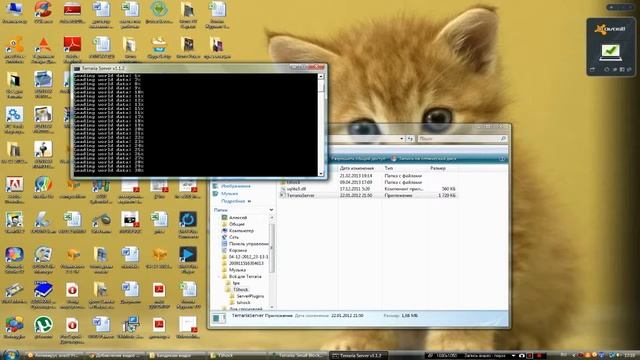
Task: Click the Windows Start button
Action: 10,355
